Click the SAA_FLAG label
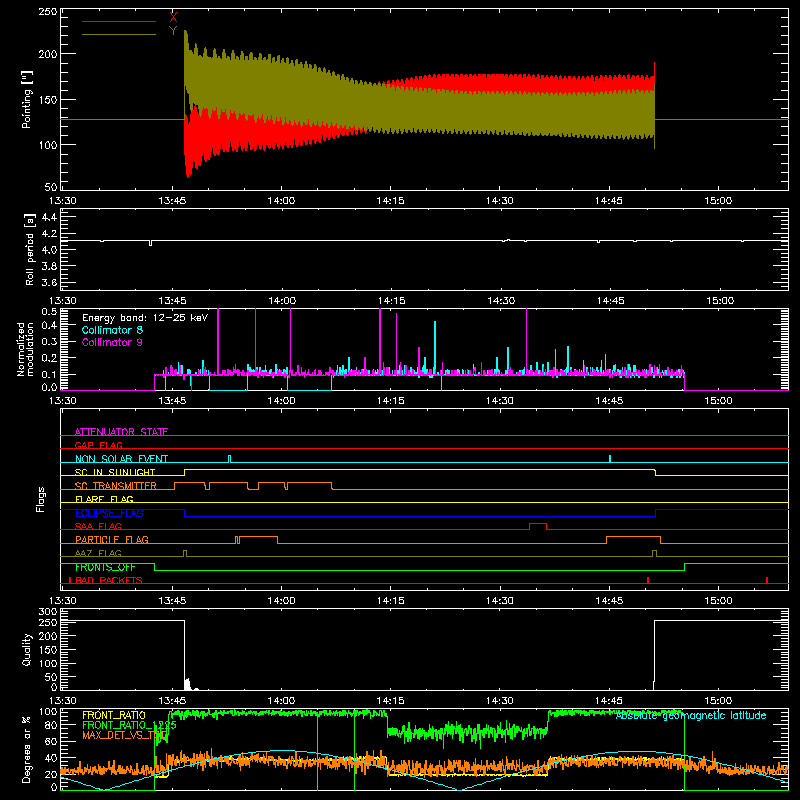Viewport: 800px width, 800px height. pos(98,526)
